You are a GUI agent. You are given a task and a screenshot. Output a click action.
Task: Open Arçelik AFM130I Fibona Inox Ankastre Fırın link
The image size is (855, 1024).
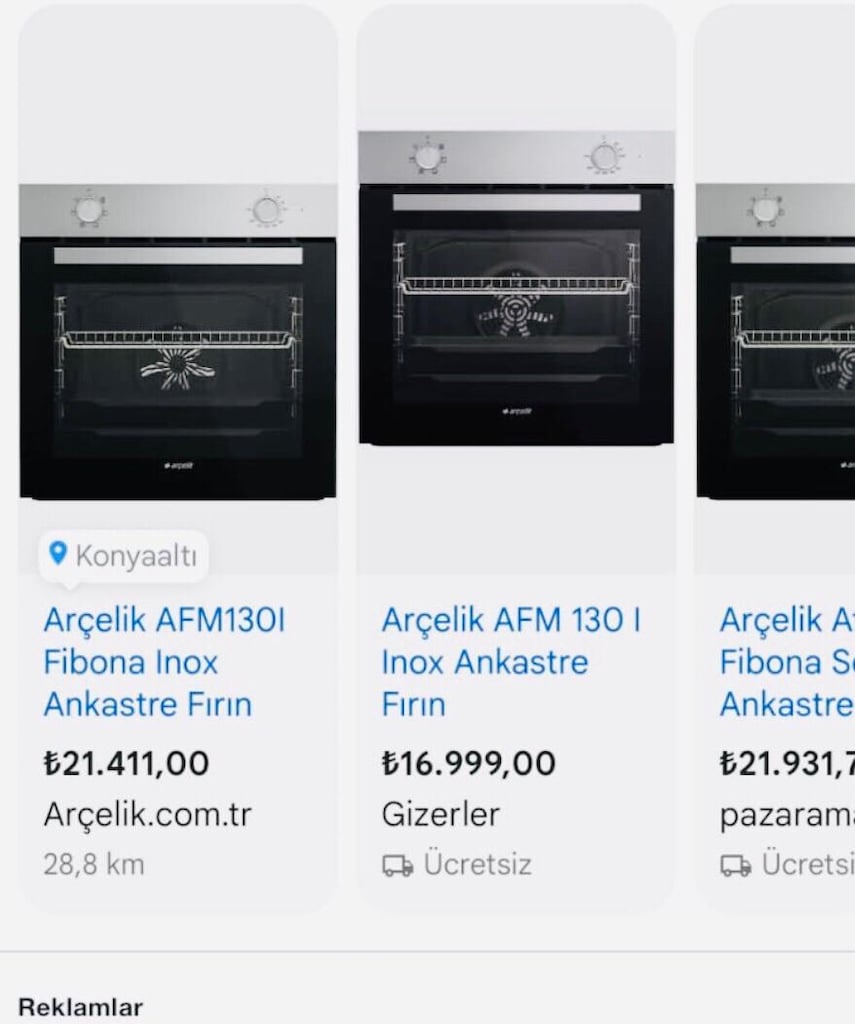164,662
